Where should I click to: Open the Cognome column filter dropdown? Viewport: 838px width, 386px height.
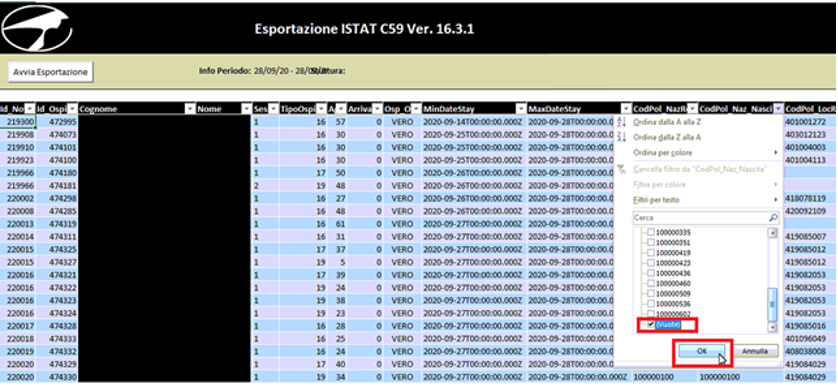click(x=190, y=109)
